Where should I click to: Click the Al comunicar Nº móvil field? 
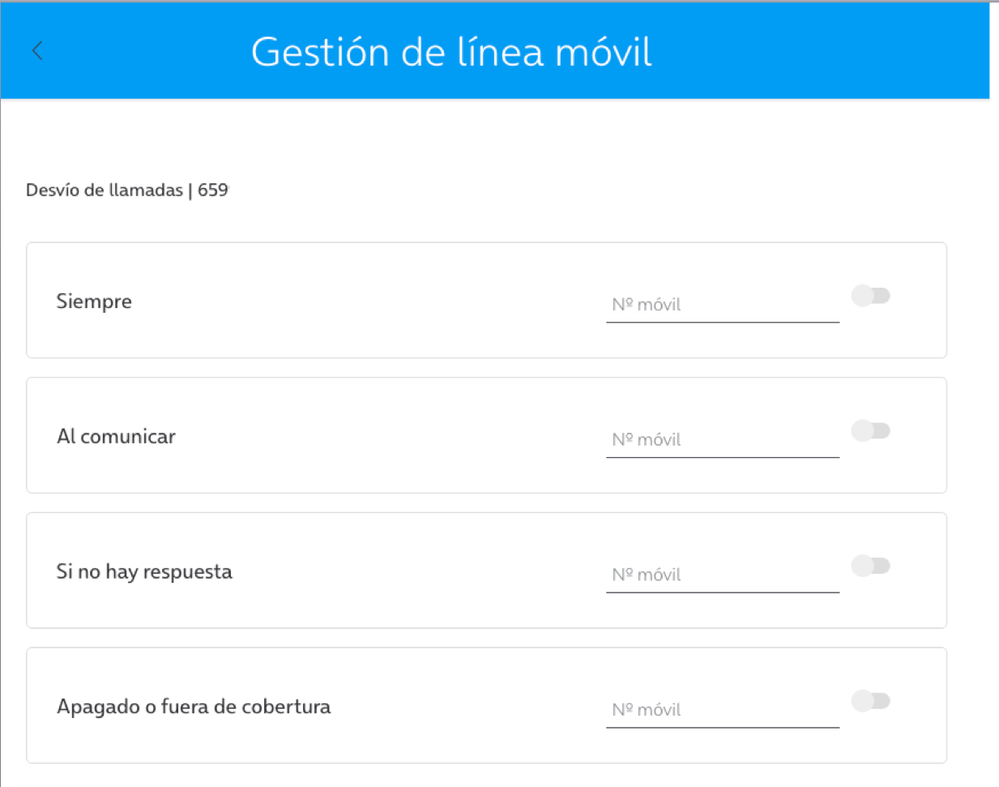pyautogui.click(x=722, y=440)
